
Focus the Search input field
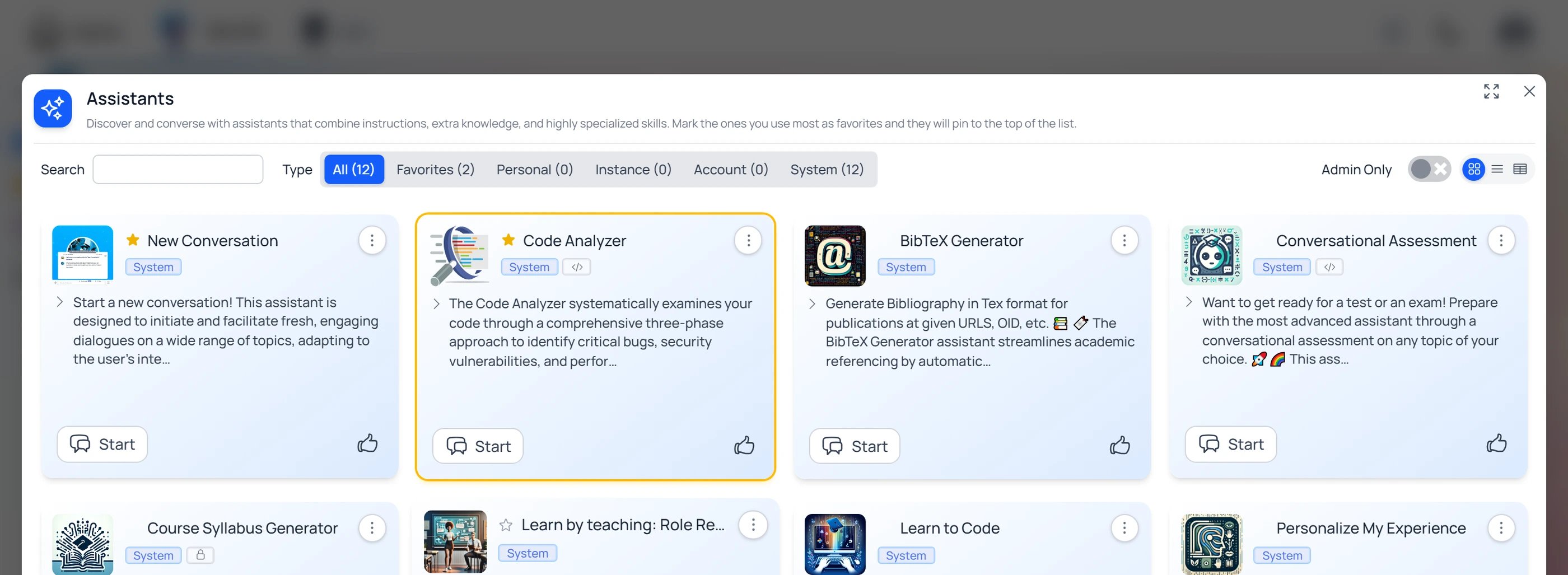point(178,169)
